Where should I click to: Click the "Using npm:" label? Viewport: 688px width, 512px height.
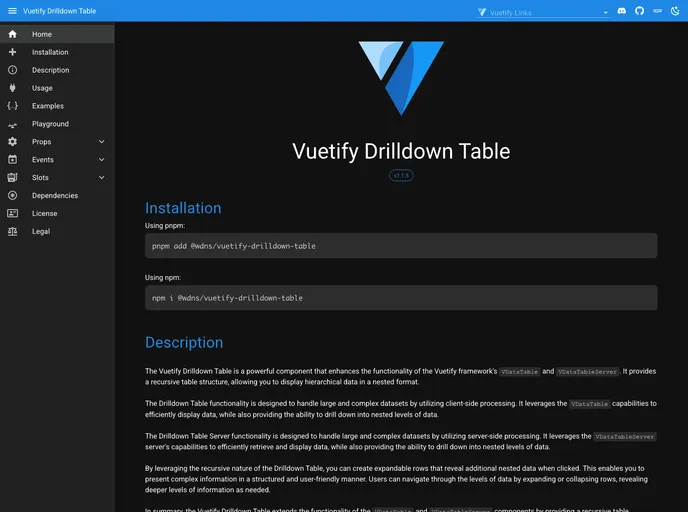(x=163, y=278)
